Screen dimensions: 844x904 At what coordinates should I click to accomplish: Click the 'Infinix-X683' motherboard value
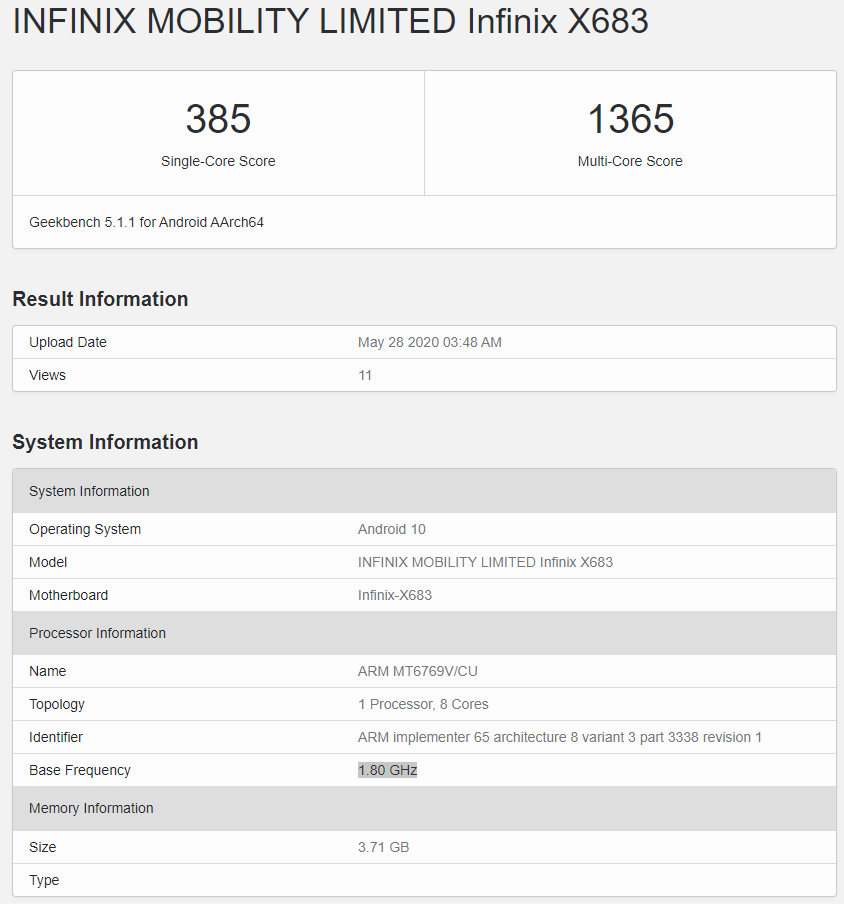click(x=395, y=595)
